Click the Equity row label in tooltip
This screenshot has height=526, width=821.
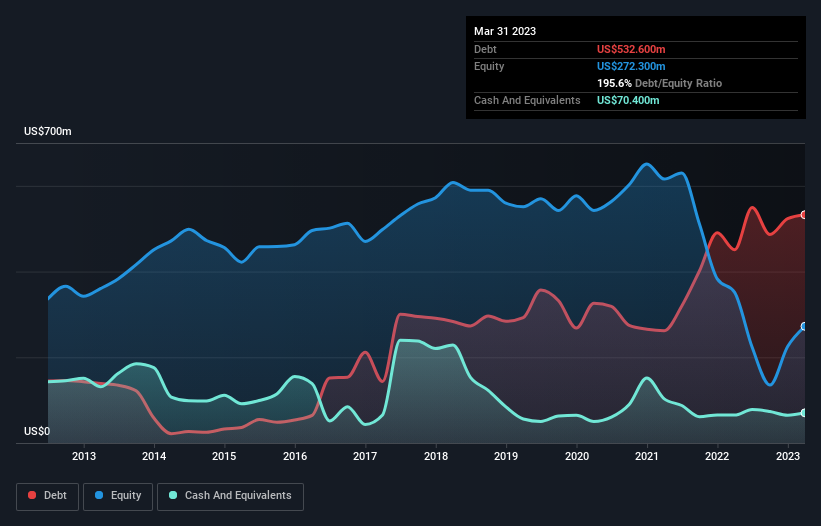pyautogui.click(x=489, y=66)
